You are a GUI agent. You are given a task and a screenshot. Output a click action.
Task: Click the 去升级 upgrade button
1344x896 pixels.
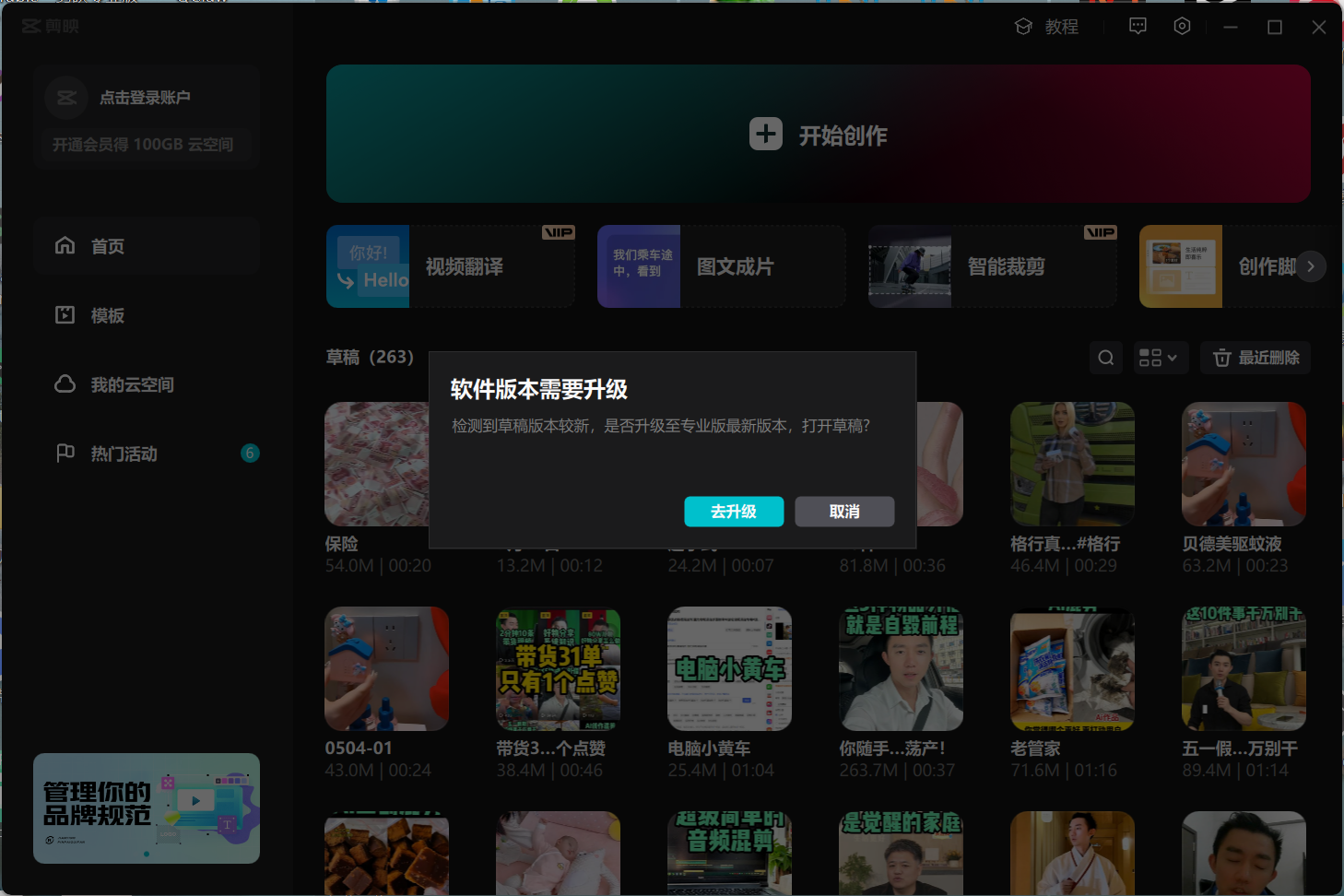pyautogui.click(x=733, y=512)
